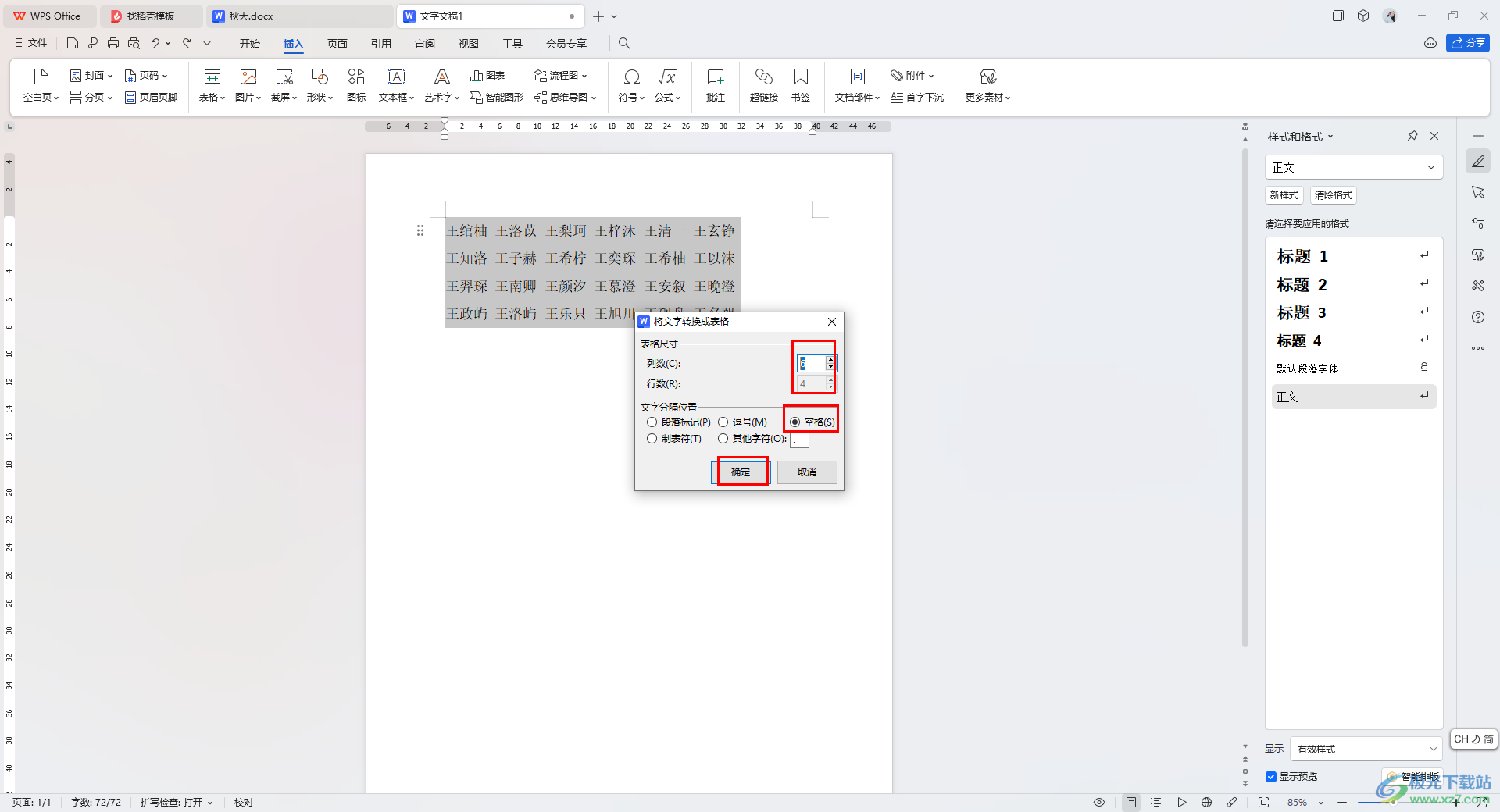Screen dimensions: 1500x812
Task: Select 空格(S) radio option
Action: pos(812,422)
